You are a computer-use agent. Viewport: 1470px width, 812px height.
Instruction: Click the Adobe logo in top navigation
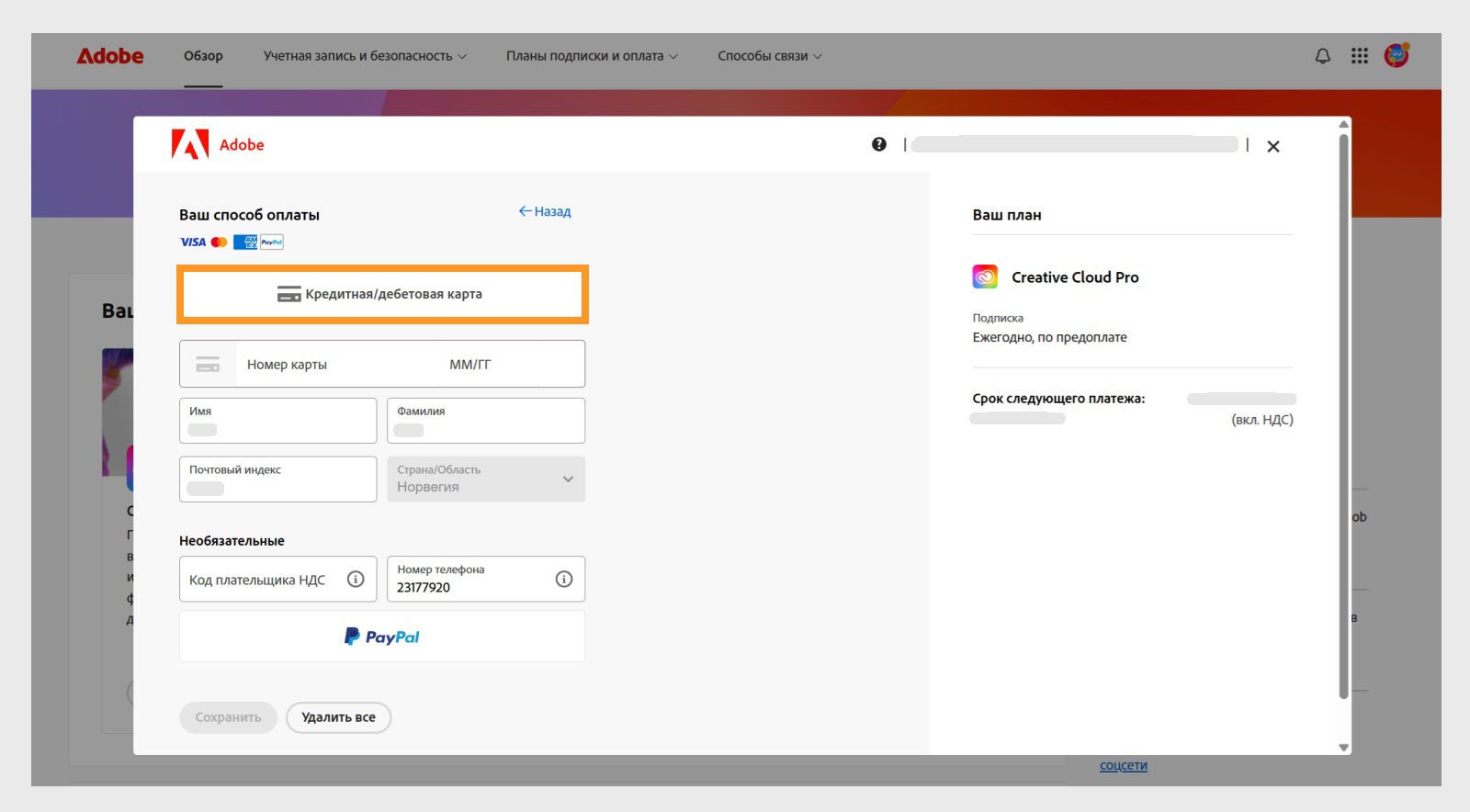click(x=109, y=56)
